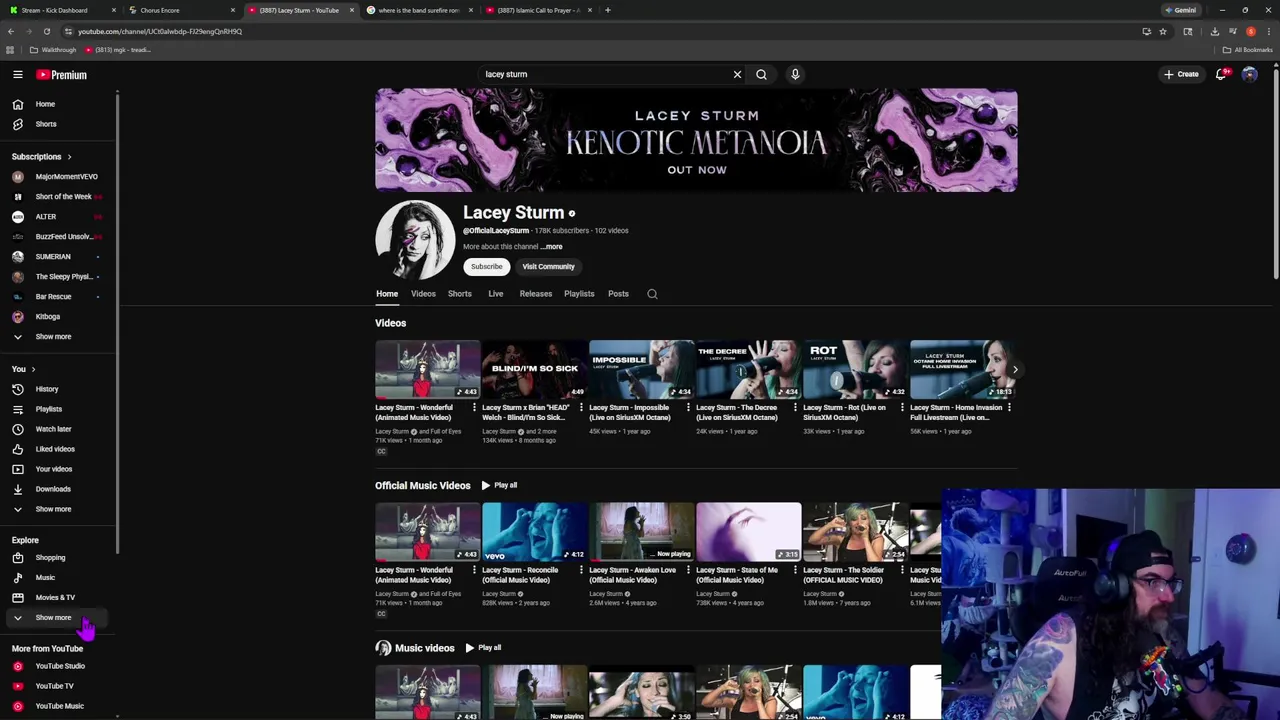Open Home in the sidebar
Viewport: 1280px width, 720px height.
58,104
